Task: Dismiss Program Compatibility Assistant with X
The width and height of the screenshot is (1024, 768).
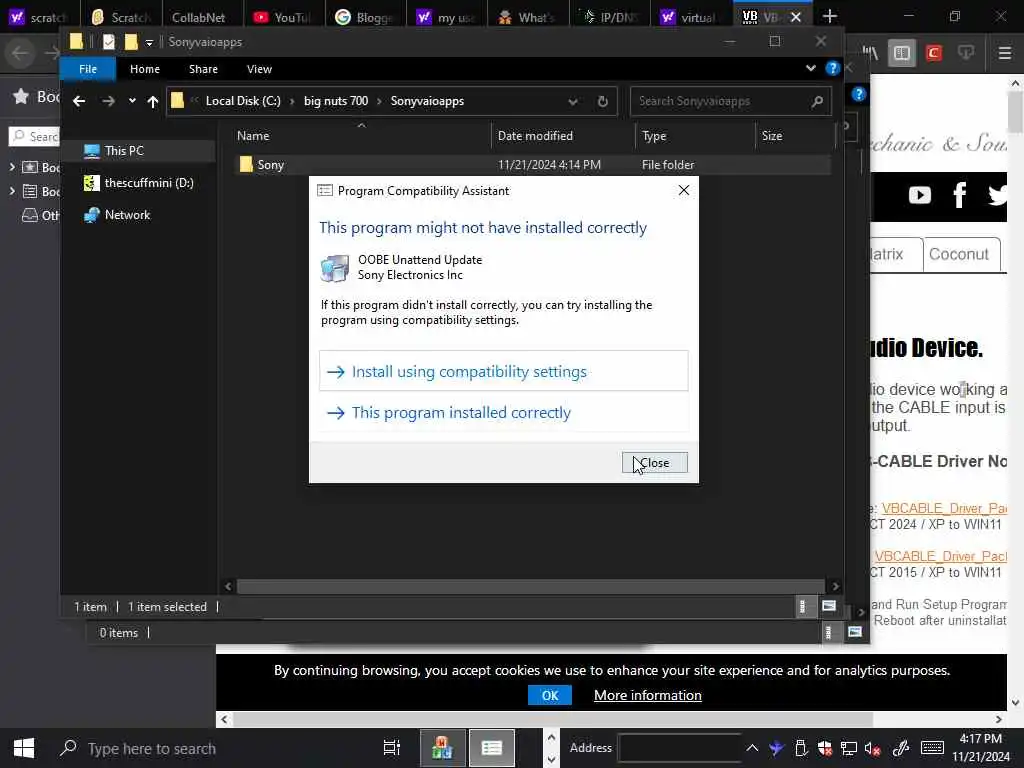Action: [x=684, y=190]
